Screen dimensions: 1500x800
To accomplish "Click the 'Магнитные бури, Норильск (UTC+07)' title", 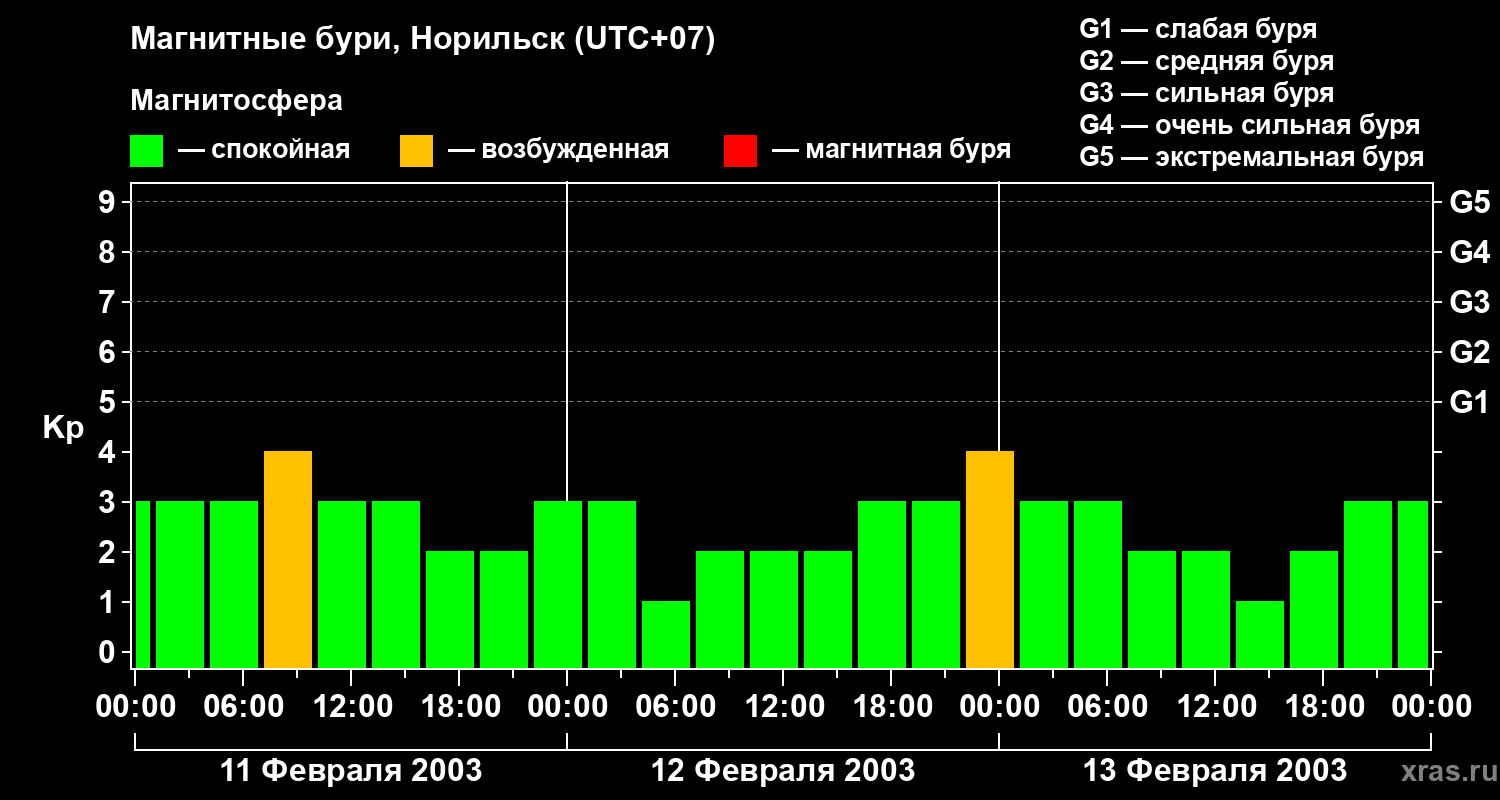I will click(x=423, y=40).
